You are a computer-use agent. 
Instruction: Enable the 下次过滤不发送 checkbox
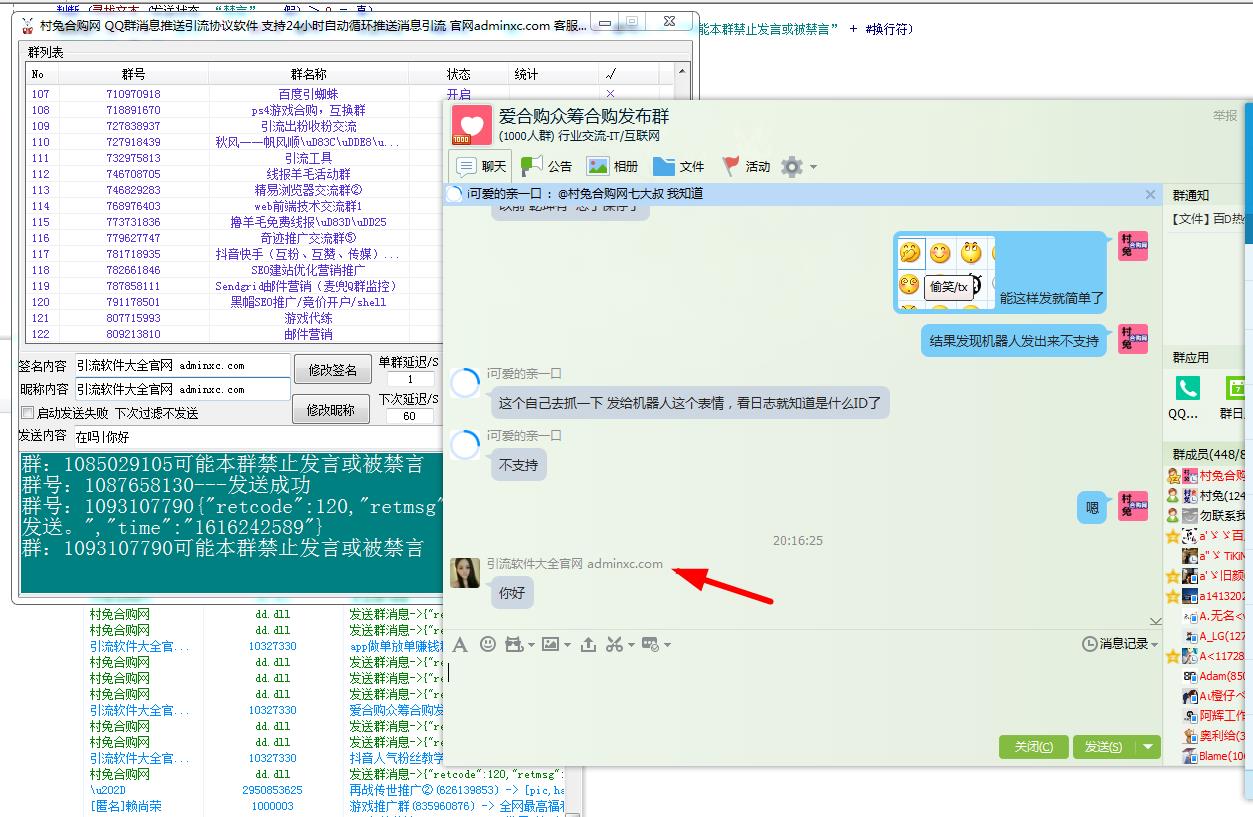pyautogui.click(x=28, y=414)
